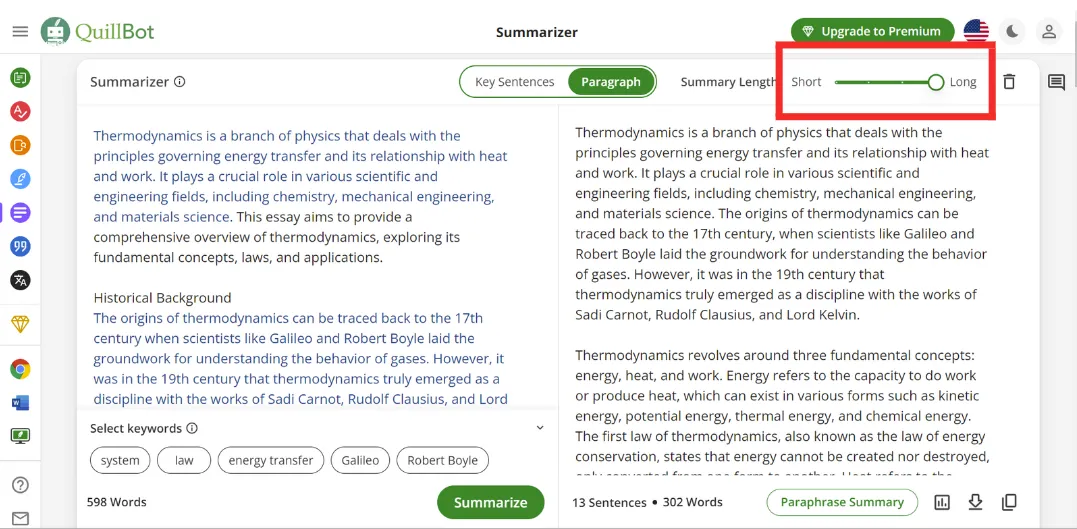Open the Grammar Checker tool in the sidebar
Screen dimensions: 1077x529
click(20, 111)
